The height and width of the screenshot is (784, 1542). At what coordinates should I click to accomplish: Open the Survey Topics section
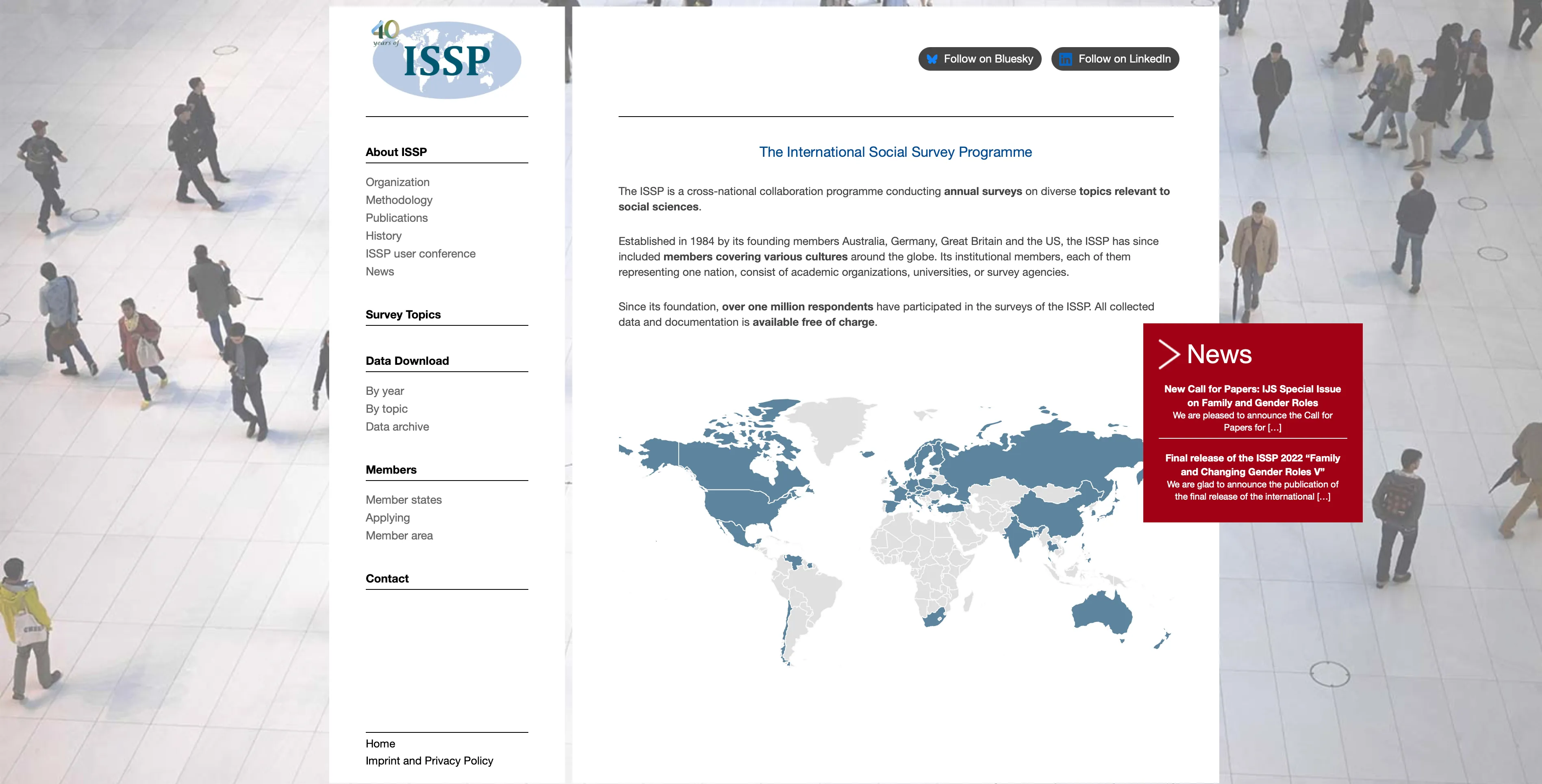click(403, 314)
